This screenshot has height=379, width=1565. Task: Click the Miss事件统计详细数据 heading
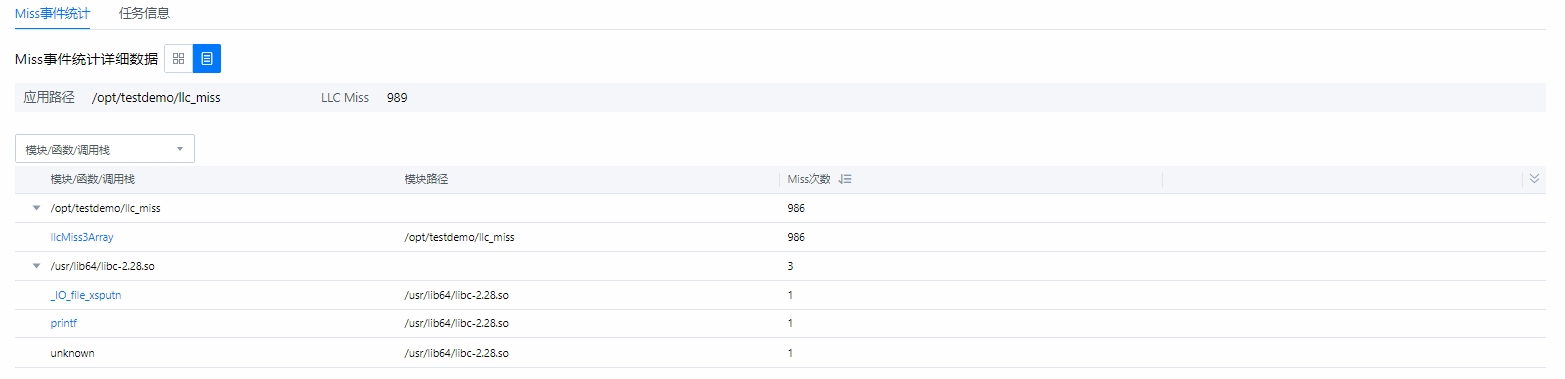coord(87,59)
